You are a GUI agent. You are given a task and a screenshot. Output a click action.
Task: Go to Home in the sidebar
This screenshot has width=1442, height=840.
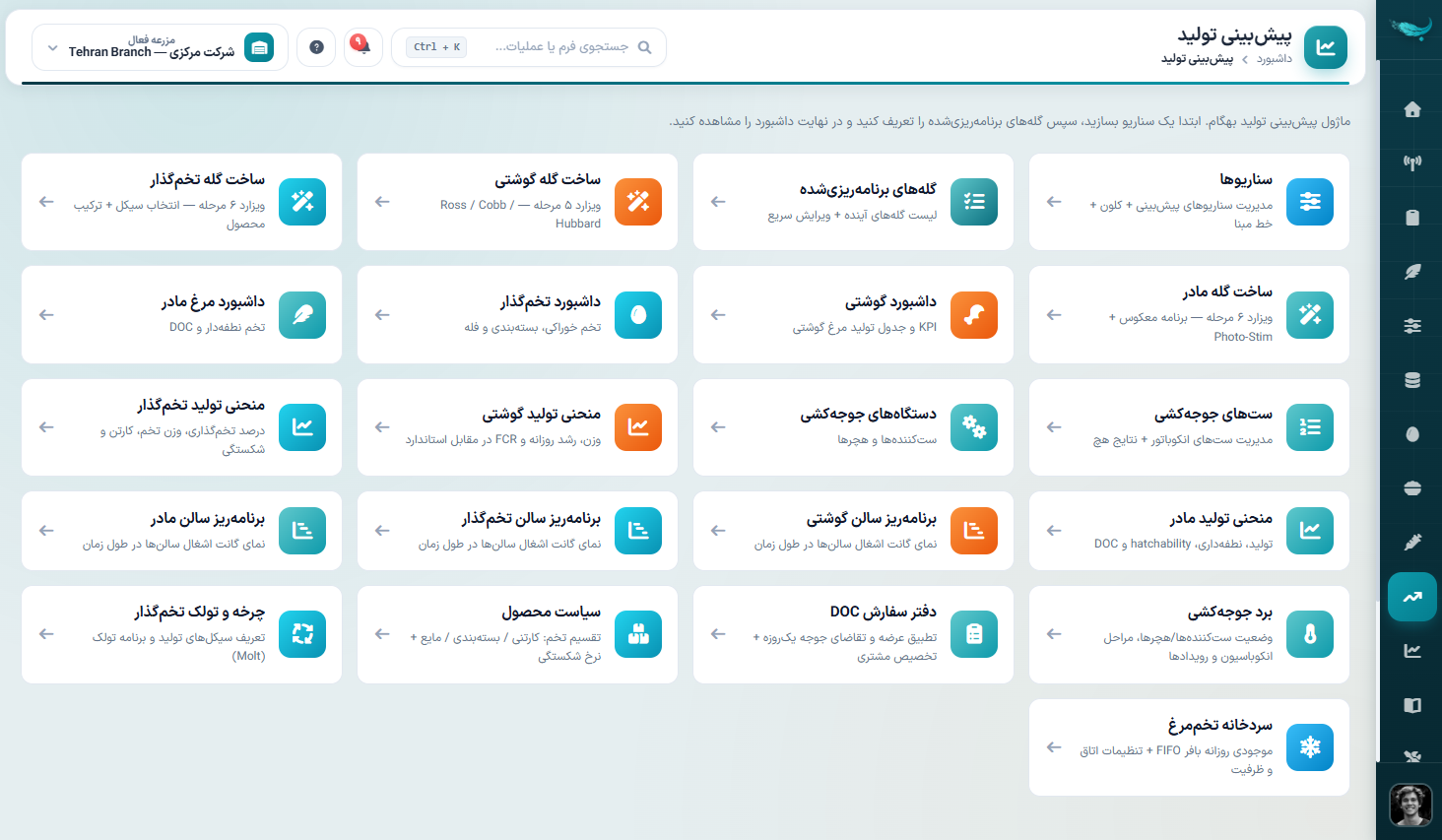(1412, 109)
